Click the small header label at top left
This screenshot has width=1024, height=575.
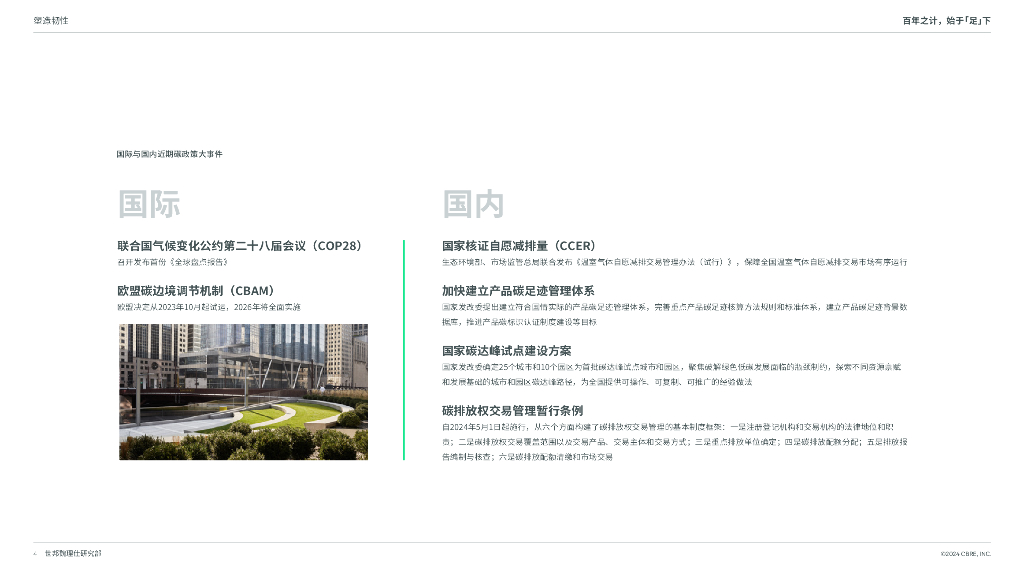click(x=51, y=21)
